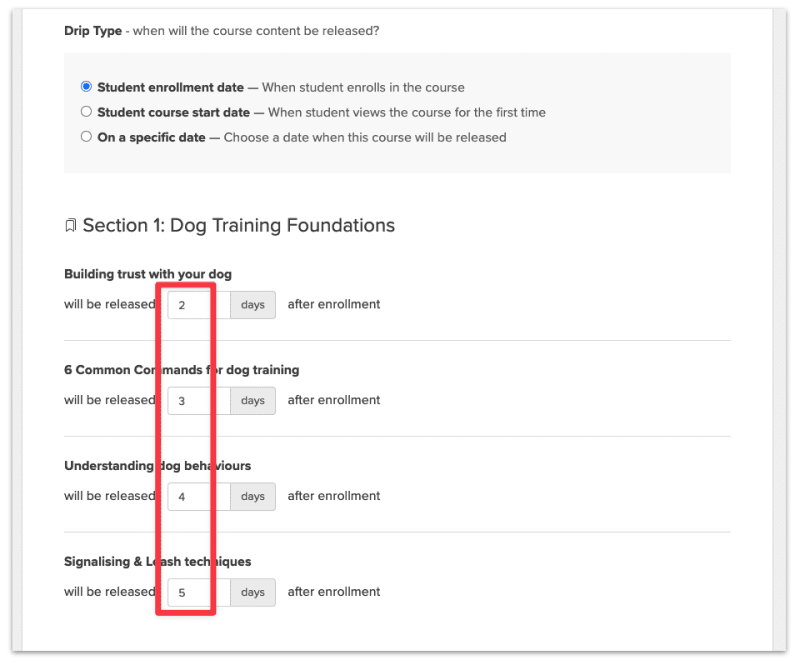Open the days selector for Signalising & Leash techniques
The image size is (800, 663).
tap(252, 592)
